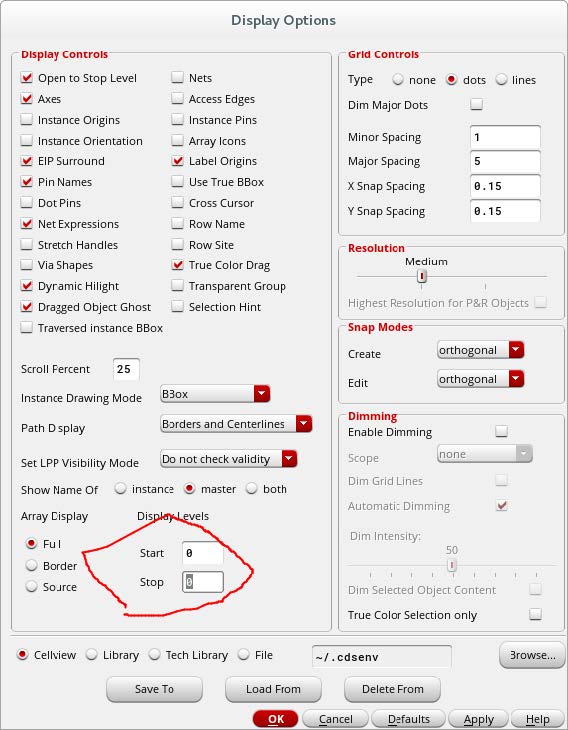Toggle EIP Surround checkbox
This screenshot has height=730, width=568.
(x=27, y=161)
